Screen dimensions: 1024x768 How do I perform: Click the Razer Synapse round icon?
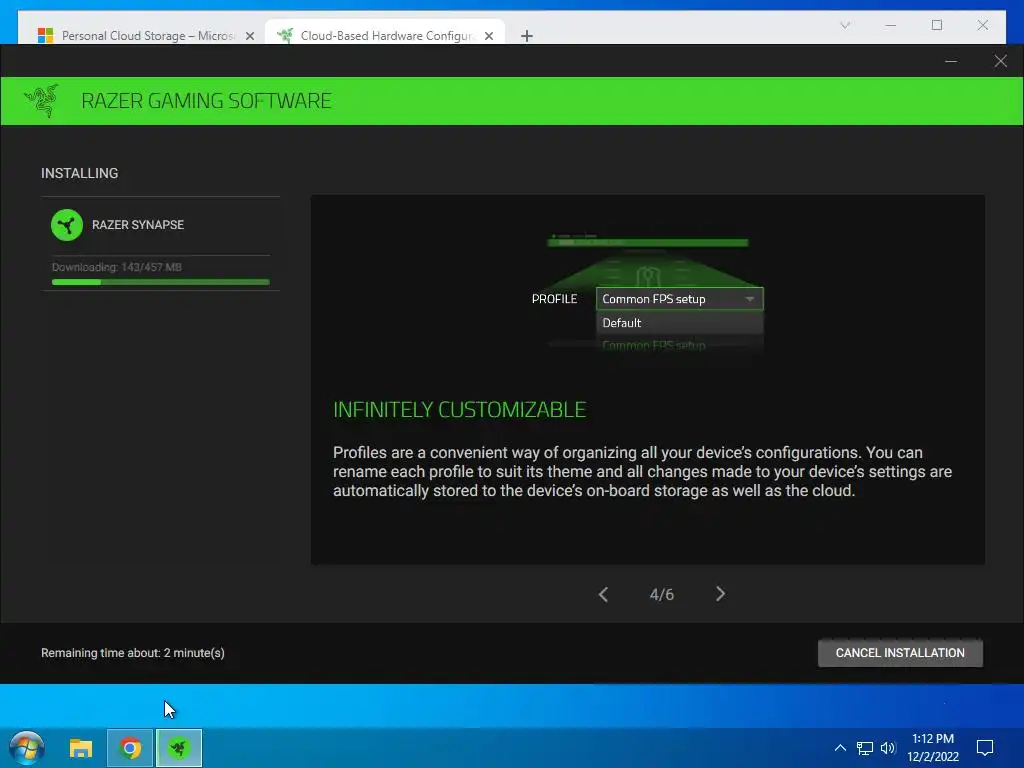coord(67,225)
